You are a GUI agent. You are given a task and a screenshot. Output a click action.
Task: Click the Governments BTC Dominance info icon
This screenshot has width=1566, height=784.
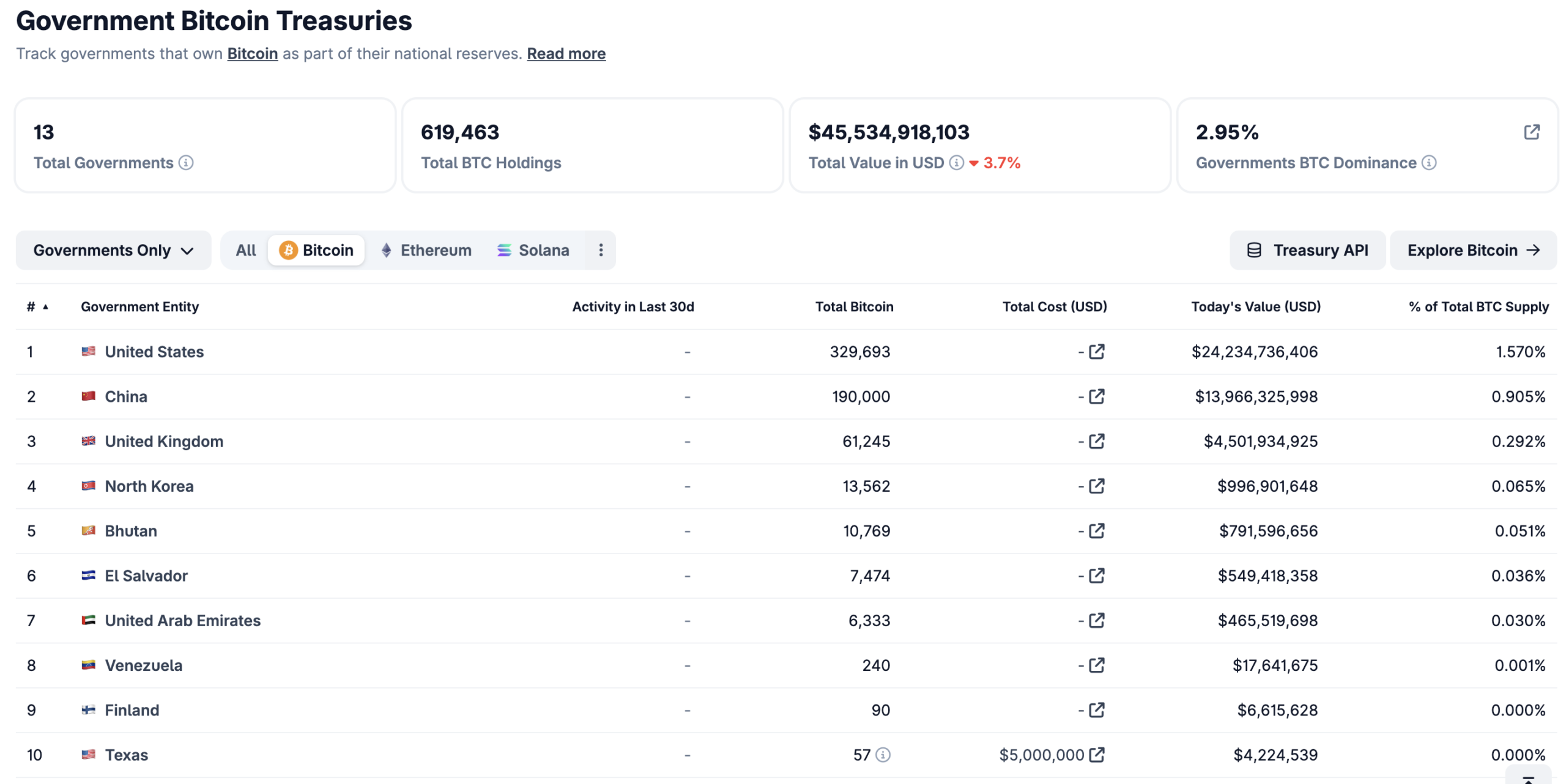(1428, 163)
